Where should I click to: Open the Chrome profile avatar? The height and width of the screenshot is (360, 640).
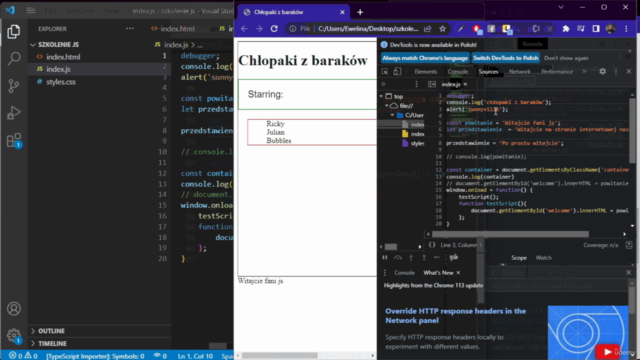[611, 29]
